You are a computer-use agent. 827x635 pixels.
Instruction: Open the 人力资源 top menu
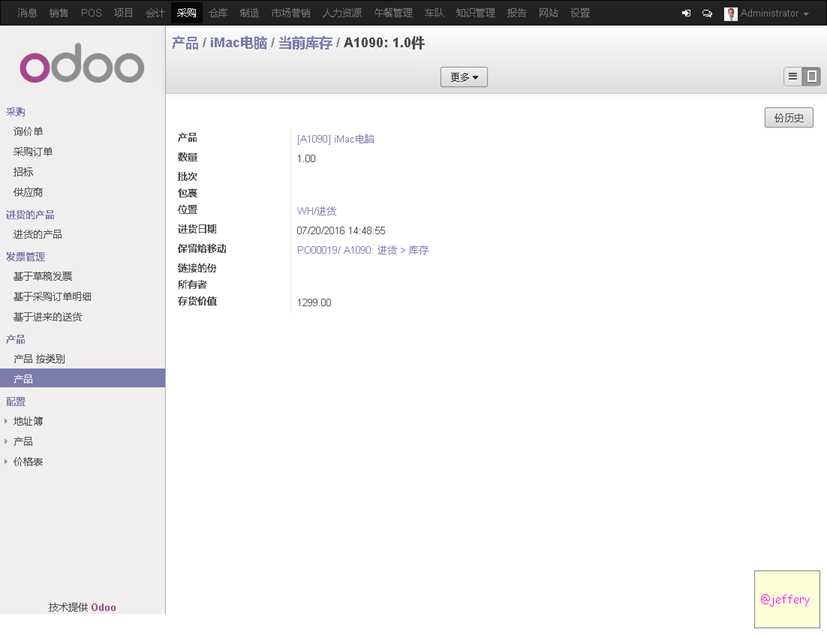[x=342, y=13]
